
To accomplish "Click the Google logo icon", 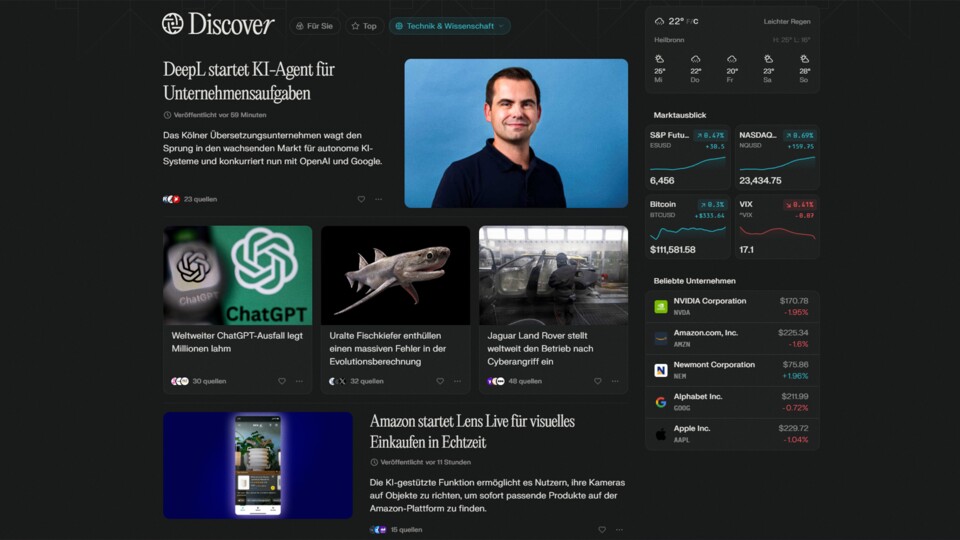I will [x=661, y=402].
